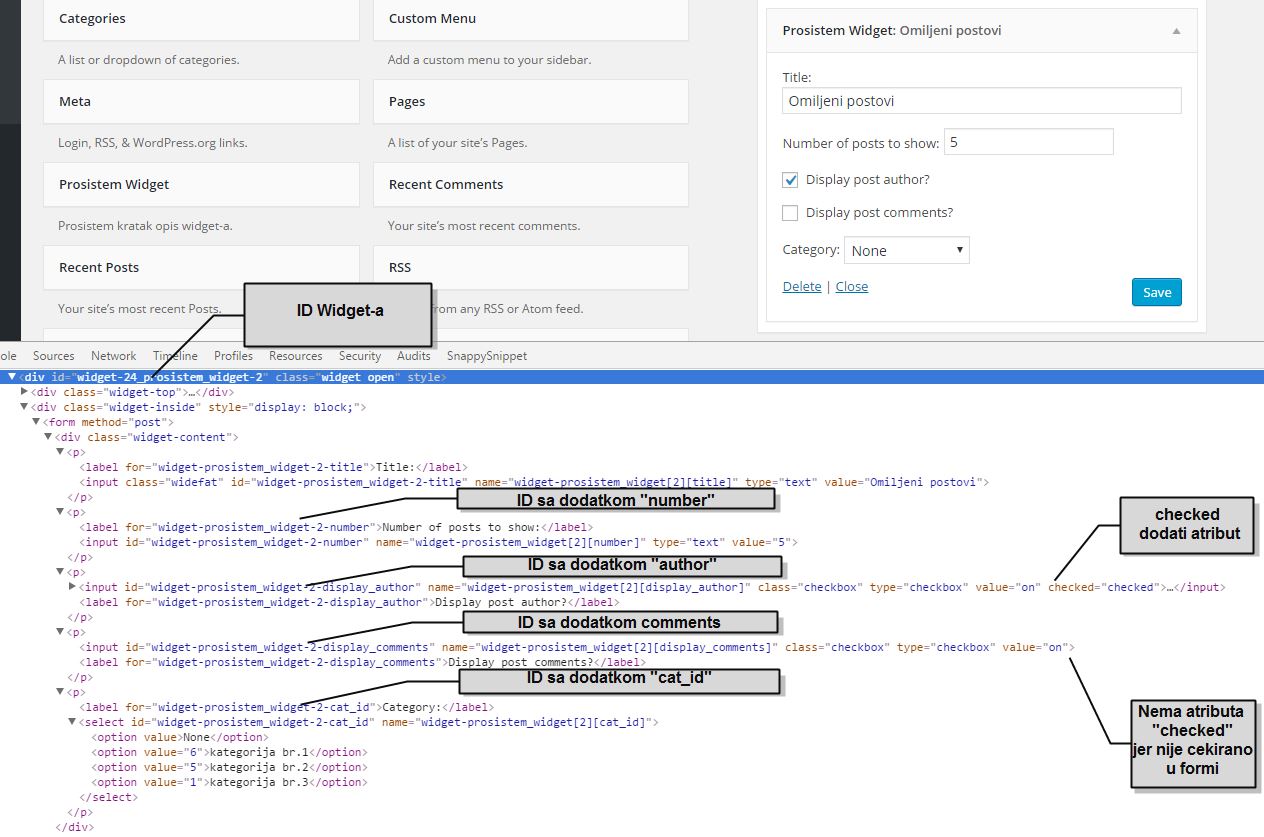Collapse the form method post node
This screenshot has width=1264, height=837.
[36, 422]
